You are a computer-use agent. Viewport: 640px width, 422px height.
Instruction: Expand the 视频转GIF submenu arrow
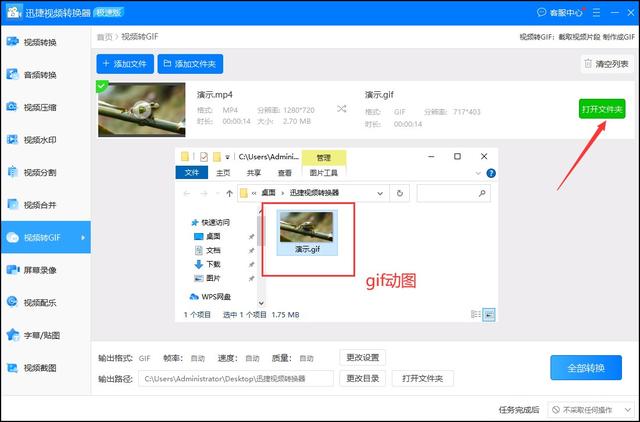[83, 238]
